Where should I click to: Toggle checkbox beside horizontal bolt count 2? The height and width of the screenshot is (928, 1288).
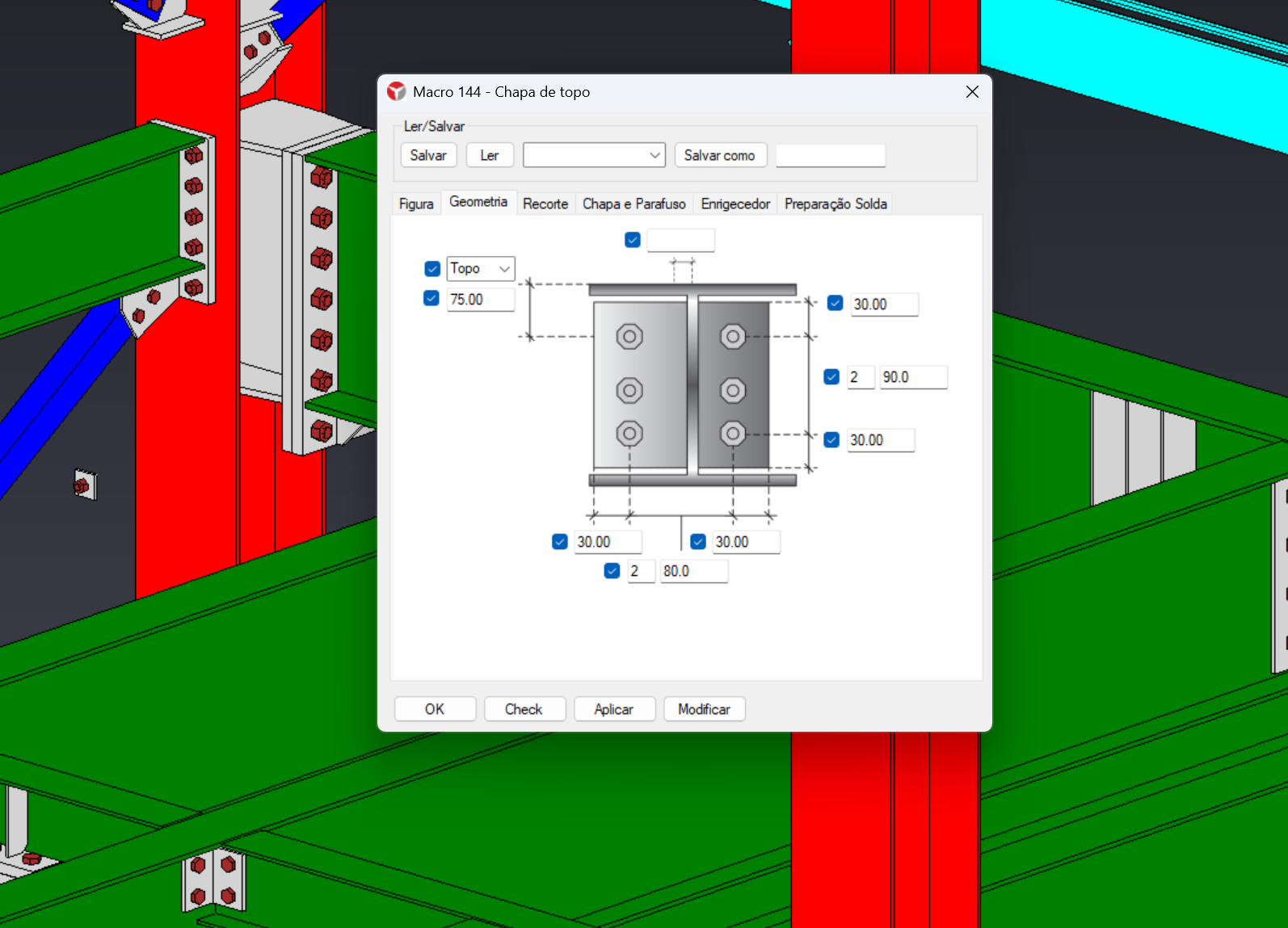click(612, 571)
